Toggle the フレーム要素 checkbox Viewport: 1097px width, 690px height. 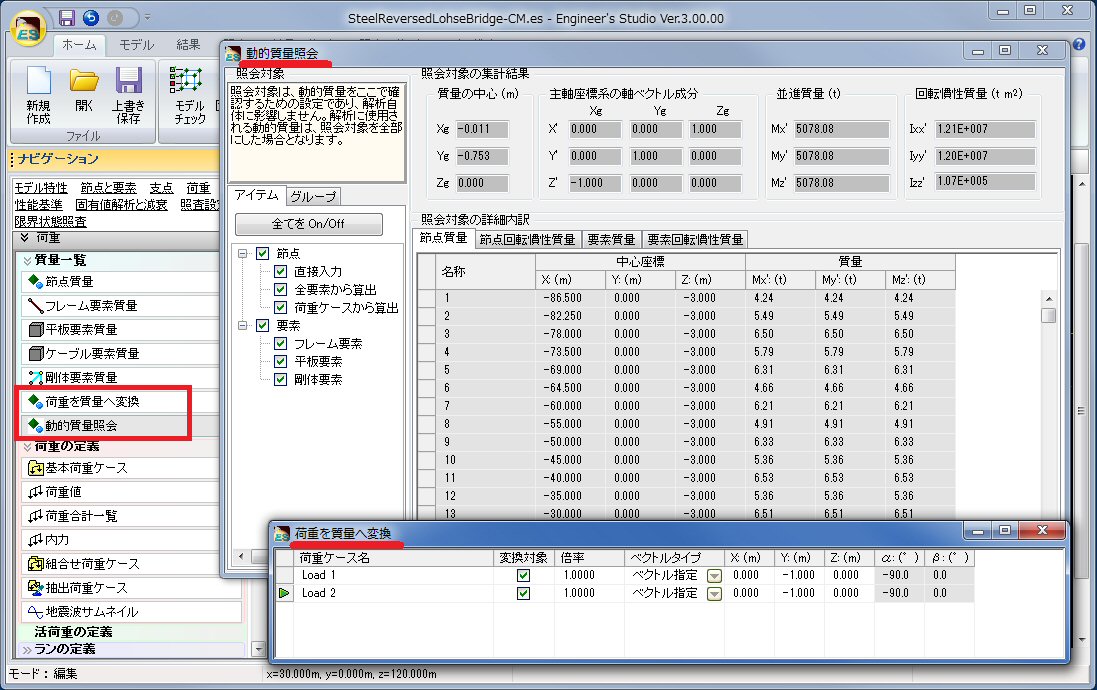tap(281, 344)
